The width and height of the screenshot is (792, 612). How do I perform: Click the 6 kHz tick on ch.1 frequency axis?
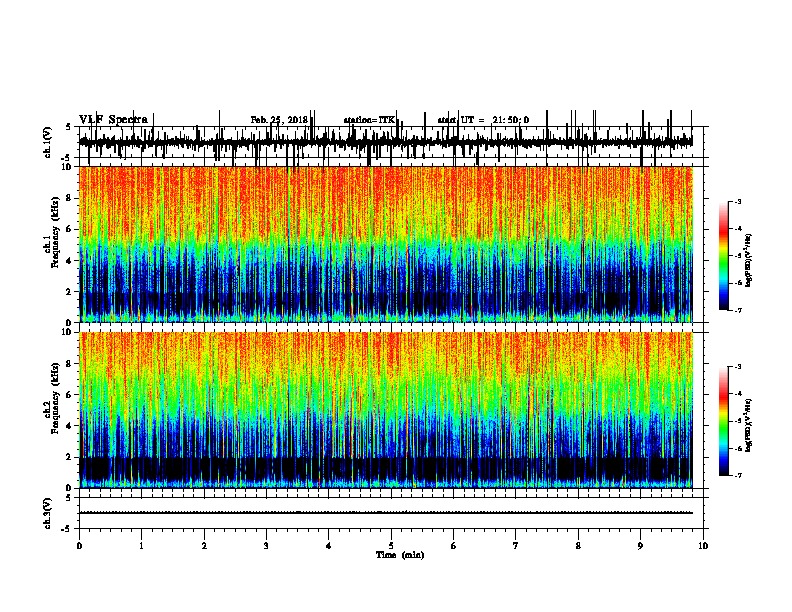tap(70, 229)
